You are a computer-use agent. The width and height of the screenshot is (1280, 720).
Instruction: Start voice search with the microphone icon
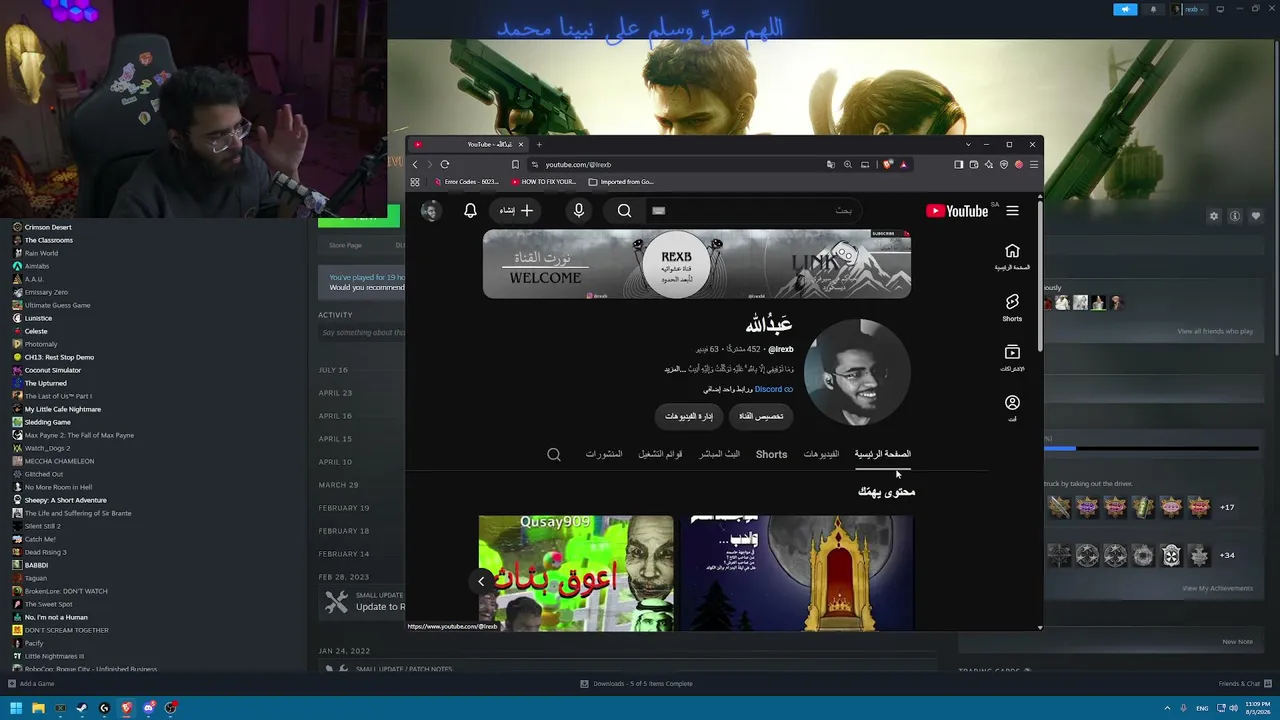click(578, 211)
